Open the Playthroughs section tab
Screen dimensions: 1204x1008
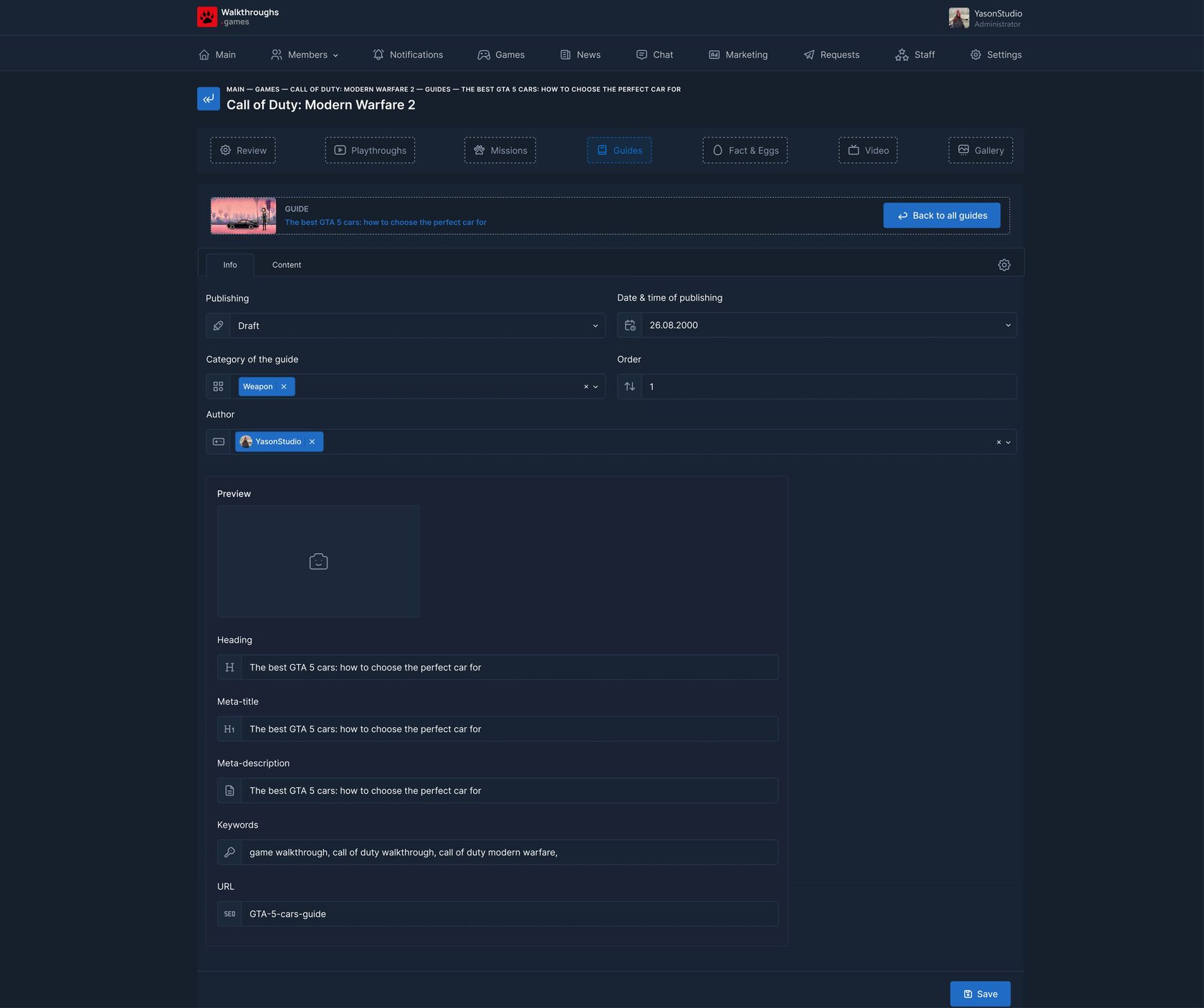point(370,150)
